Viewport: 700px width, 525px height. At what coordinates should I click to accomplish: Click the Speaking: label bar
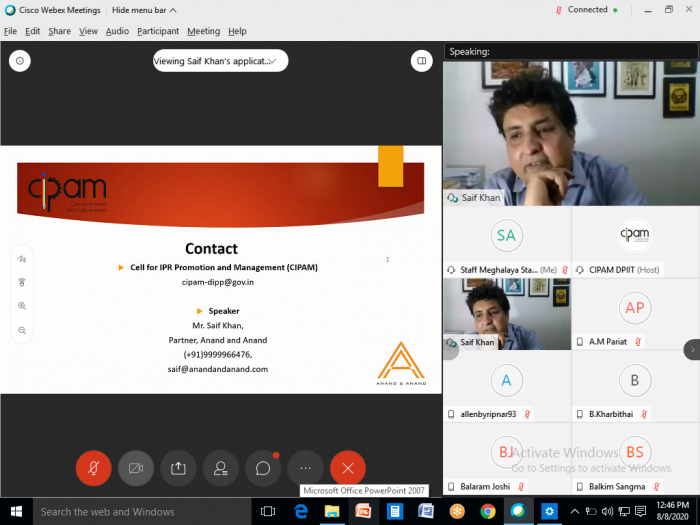[571, 52]
